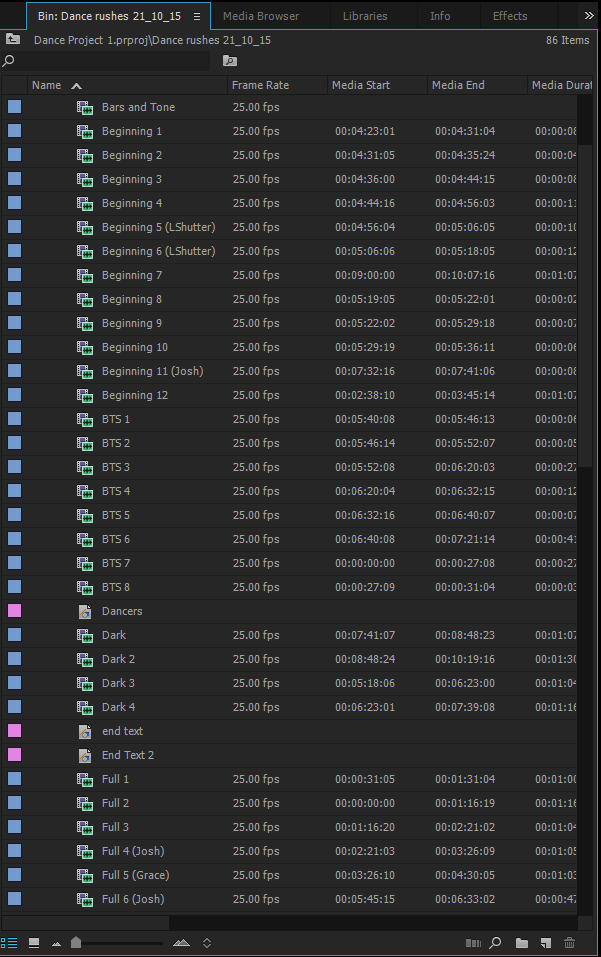601x957 pixels.
Task: Select the Beginning 5 (LShutter) clip
Action: 159,227
